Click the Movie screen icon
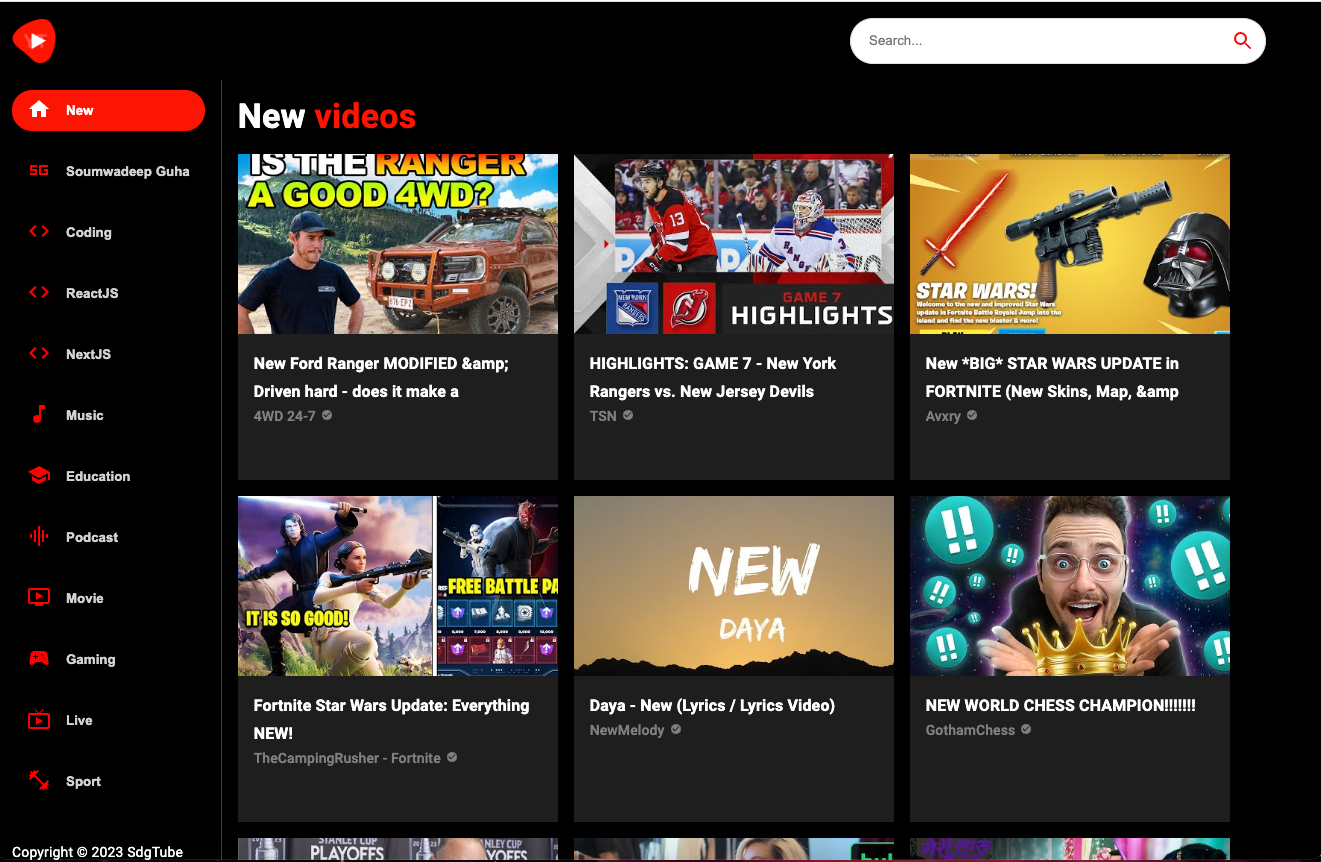This screenshot has width=1321, height=862. point(39,598)
